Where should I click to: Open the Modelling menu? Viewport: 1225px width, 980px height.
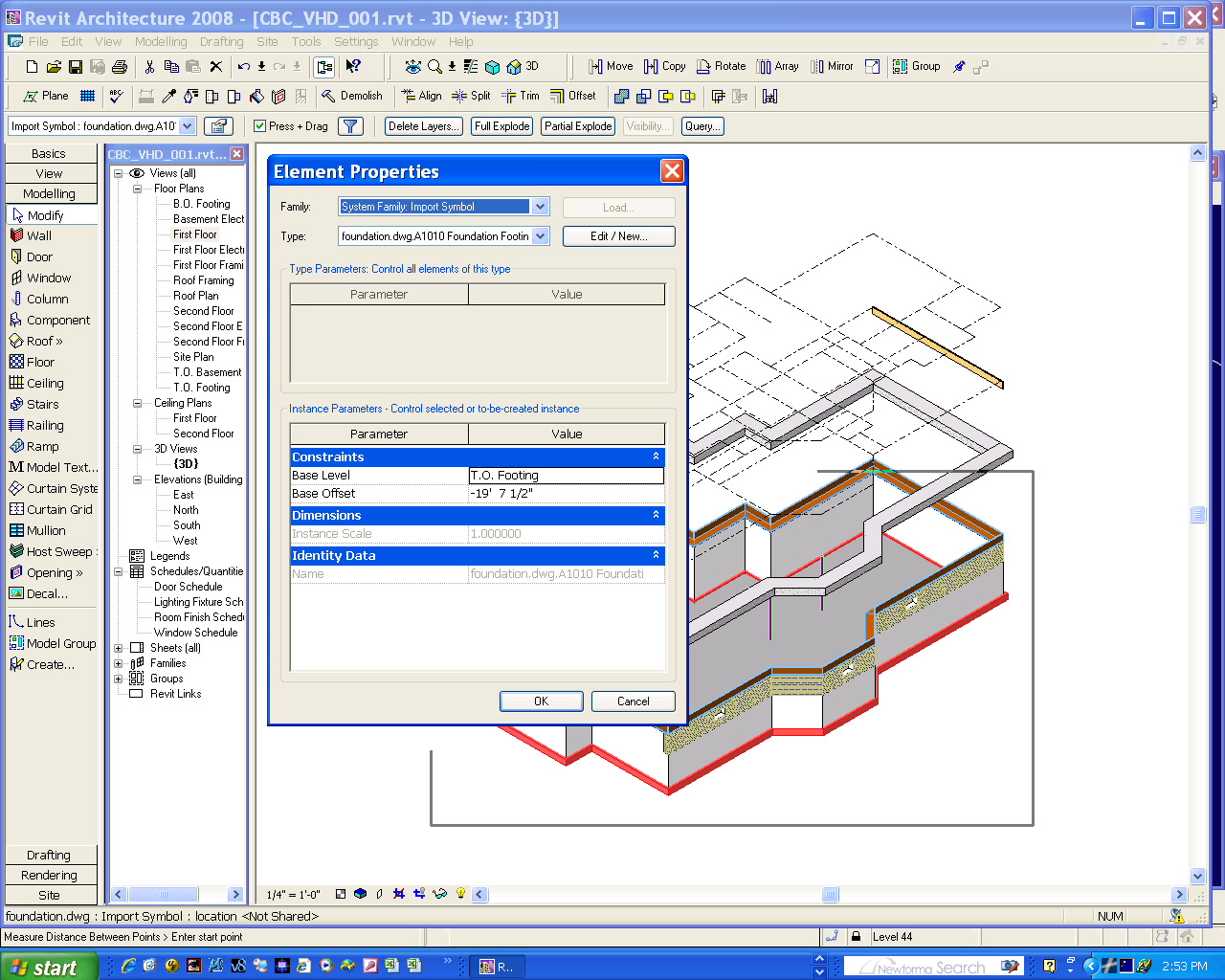pos(160,42)
